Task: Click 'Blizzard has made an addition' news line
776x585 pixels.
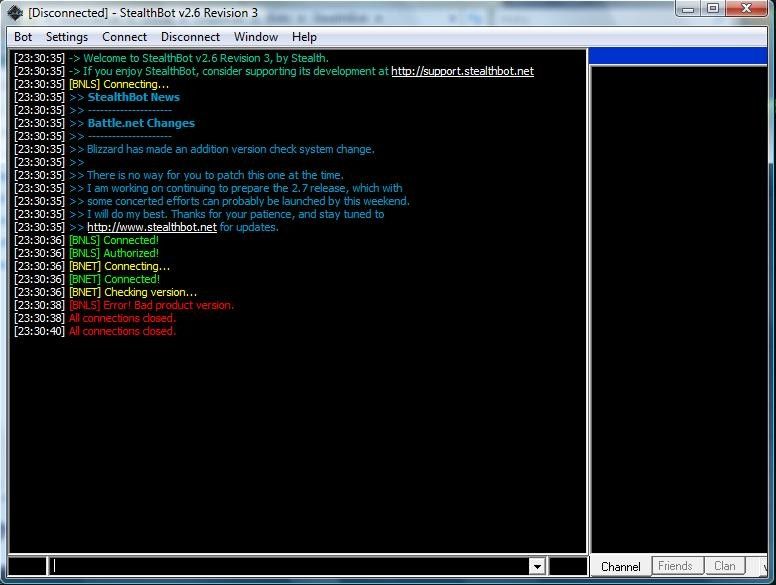Action: tap(222, 149)
